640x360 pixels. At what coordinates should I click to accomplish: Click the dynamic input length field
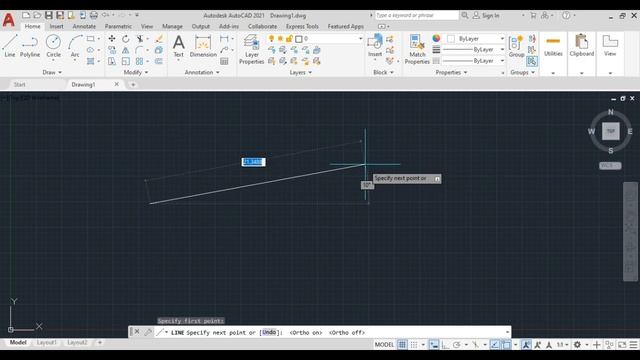(253, 162)
